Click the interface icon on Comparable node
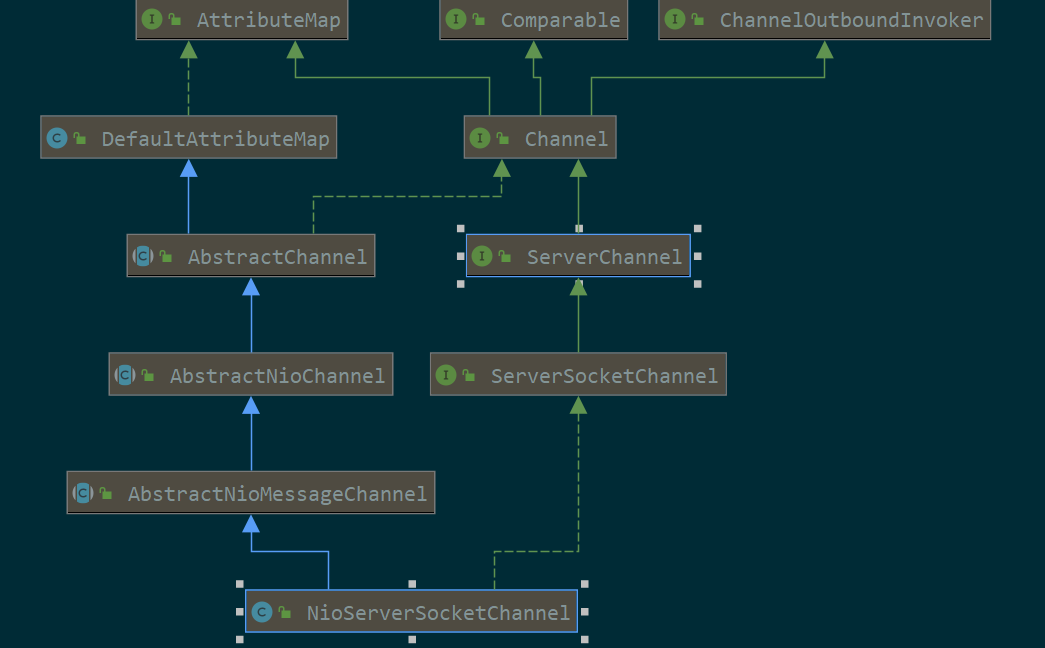The width and height of the screenshot is (1045, 648). 456,19
